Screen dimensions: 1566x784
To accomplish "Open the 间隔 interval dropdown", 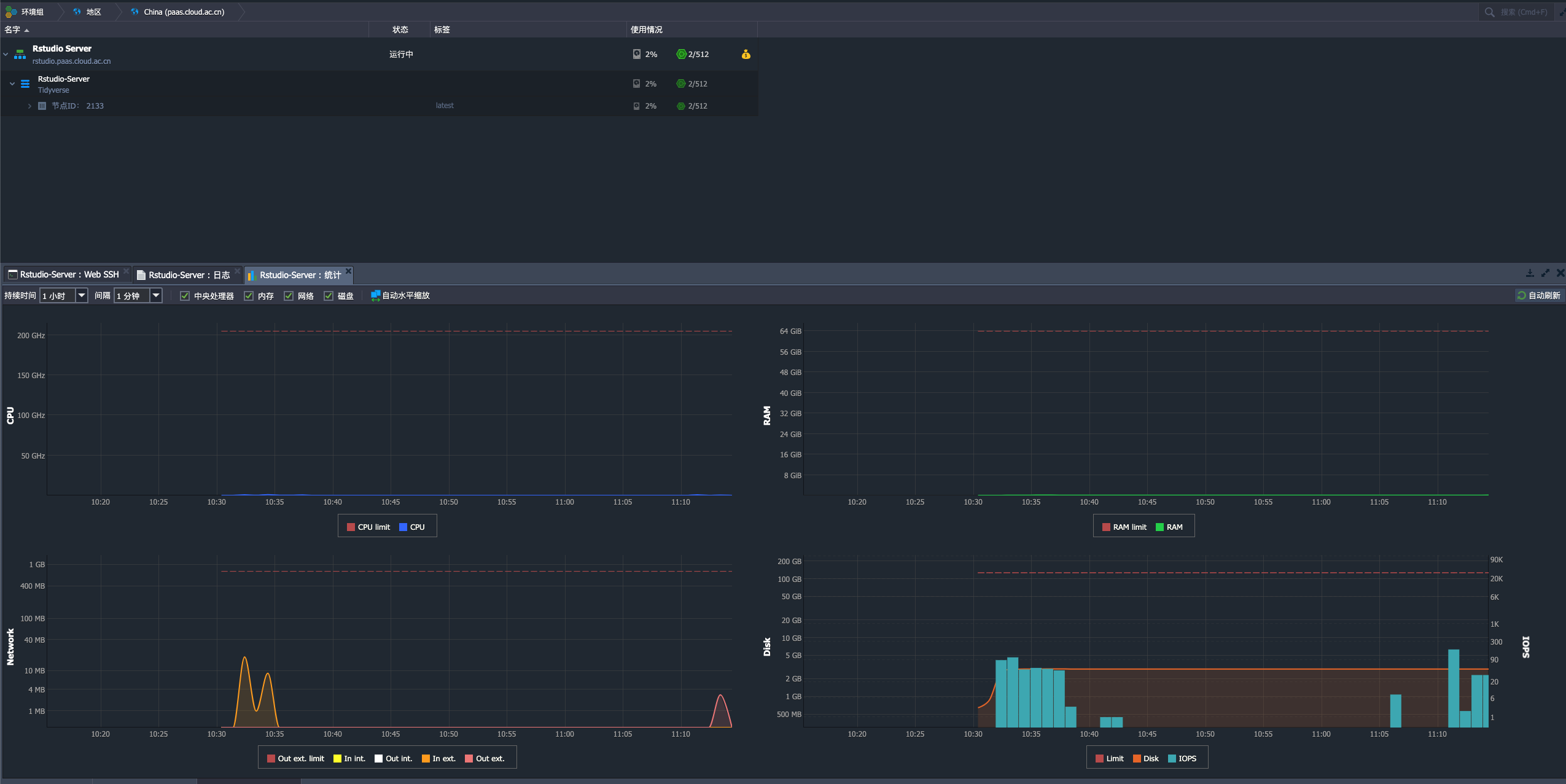I will [x=156, y=296].
